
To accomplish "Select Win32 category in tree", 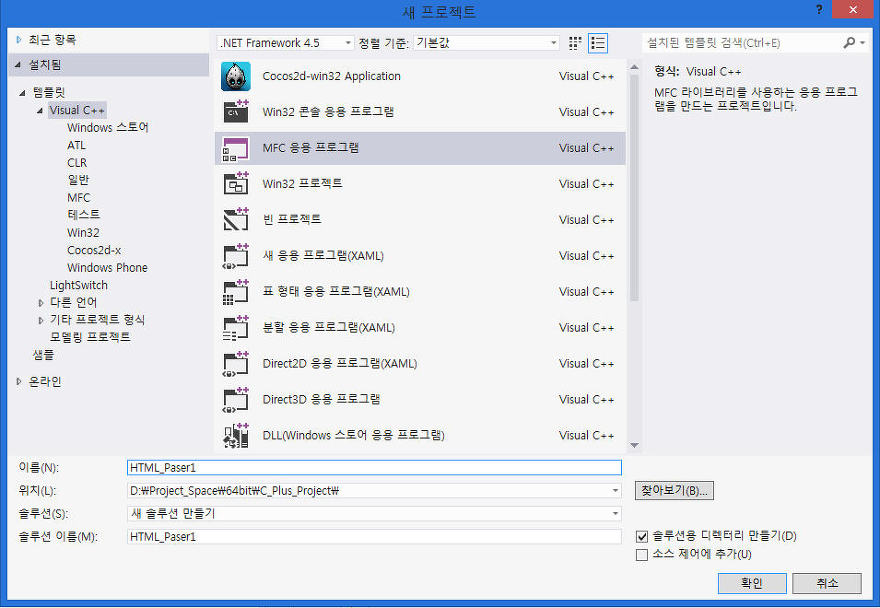I will [83, 232].
